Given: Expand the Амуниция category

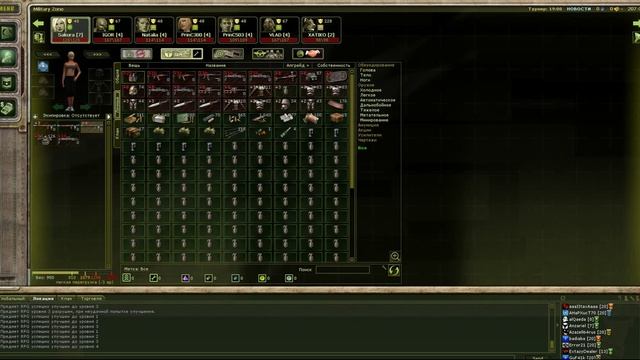Looking at the screenshot, I should [x=368, y=125].
